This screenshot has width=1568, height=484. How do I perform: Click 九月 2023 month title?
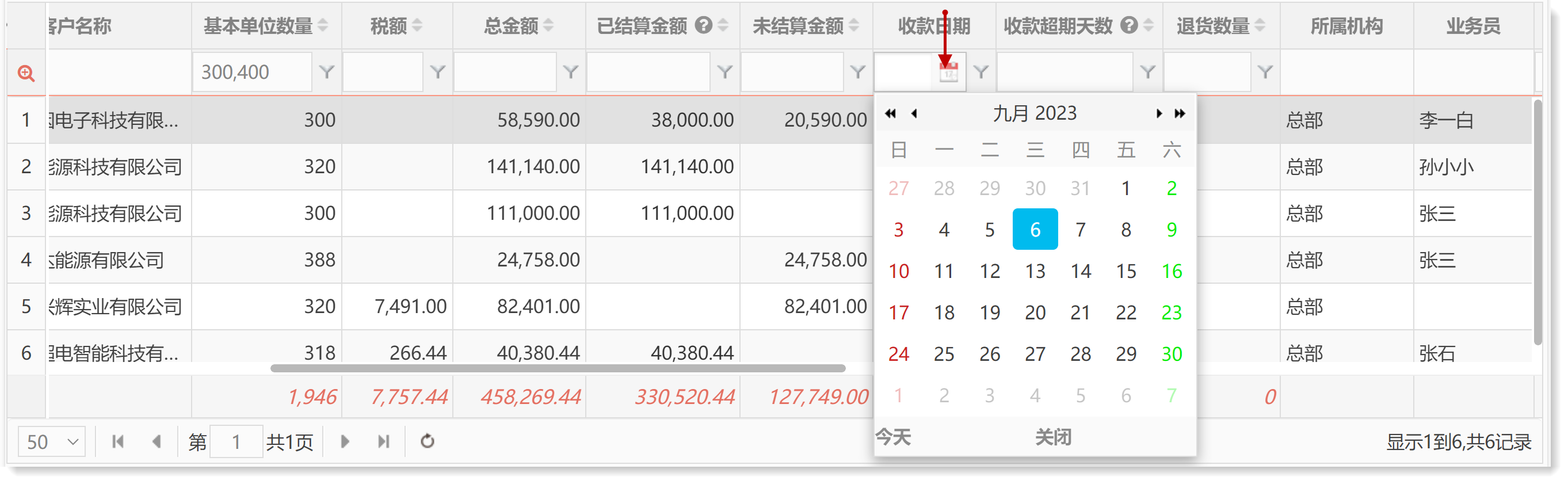1035,113
